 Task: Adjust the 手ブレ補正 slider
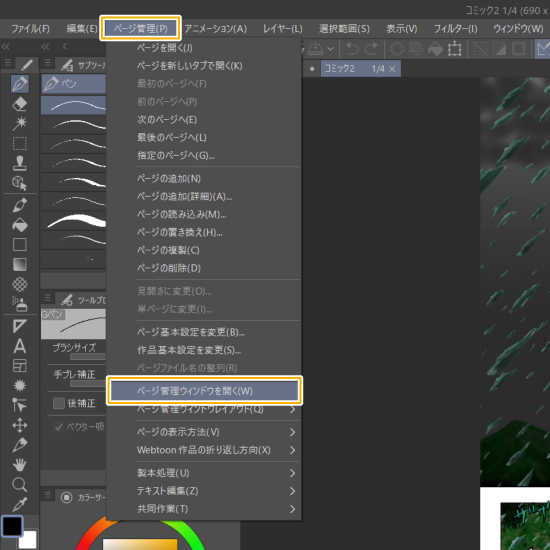coord(88,383)
